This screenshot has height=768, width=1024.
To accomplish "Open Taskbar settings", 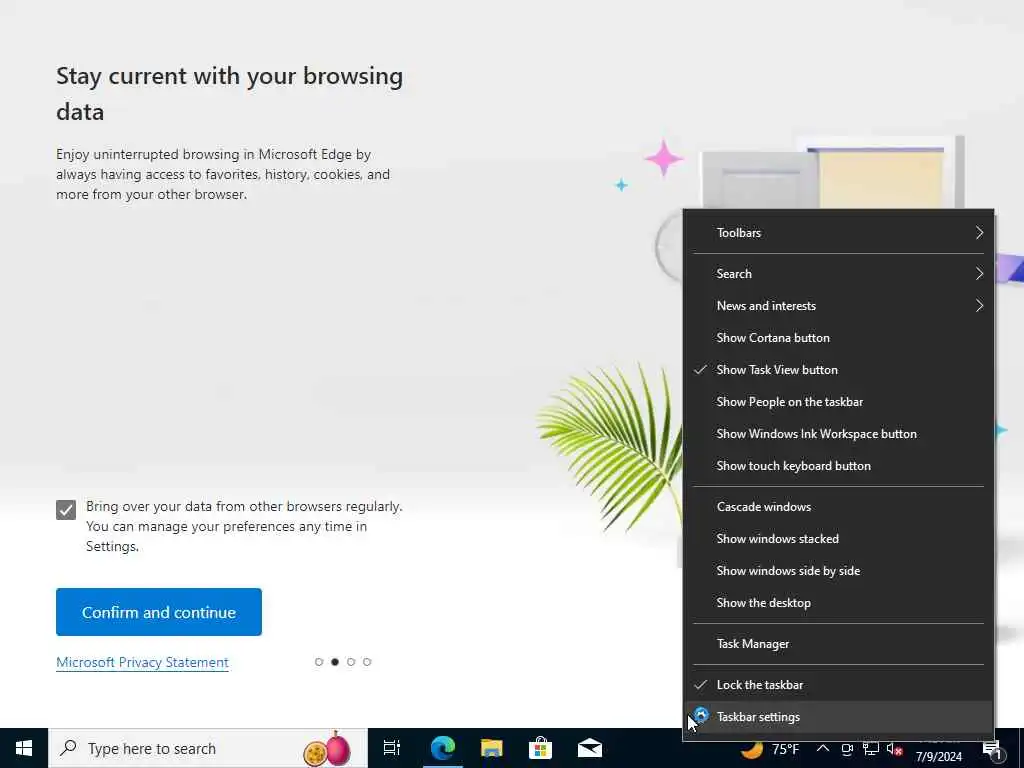I will (839, 716).
